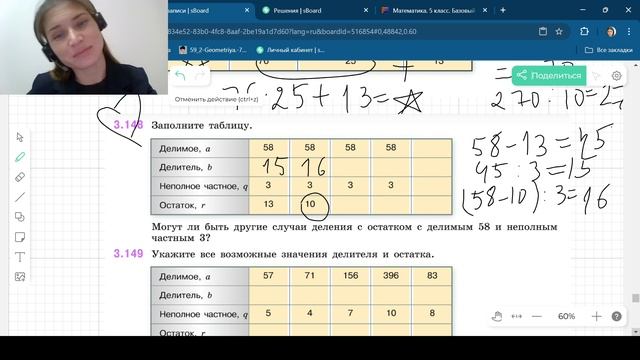Click the quotient cell 10 in second table
The image size is (640, 360).
pos(391,313)
